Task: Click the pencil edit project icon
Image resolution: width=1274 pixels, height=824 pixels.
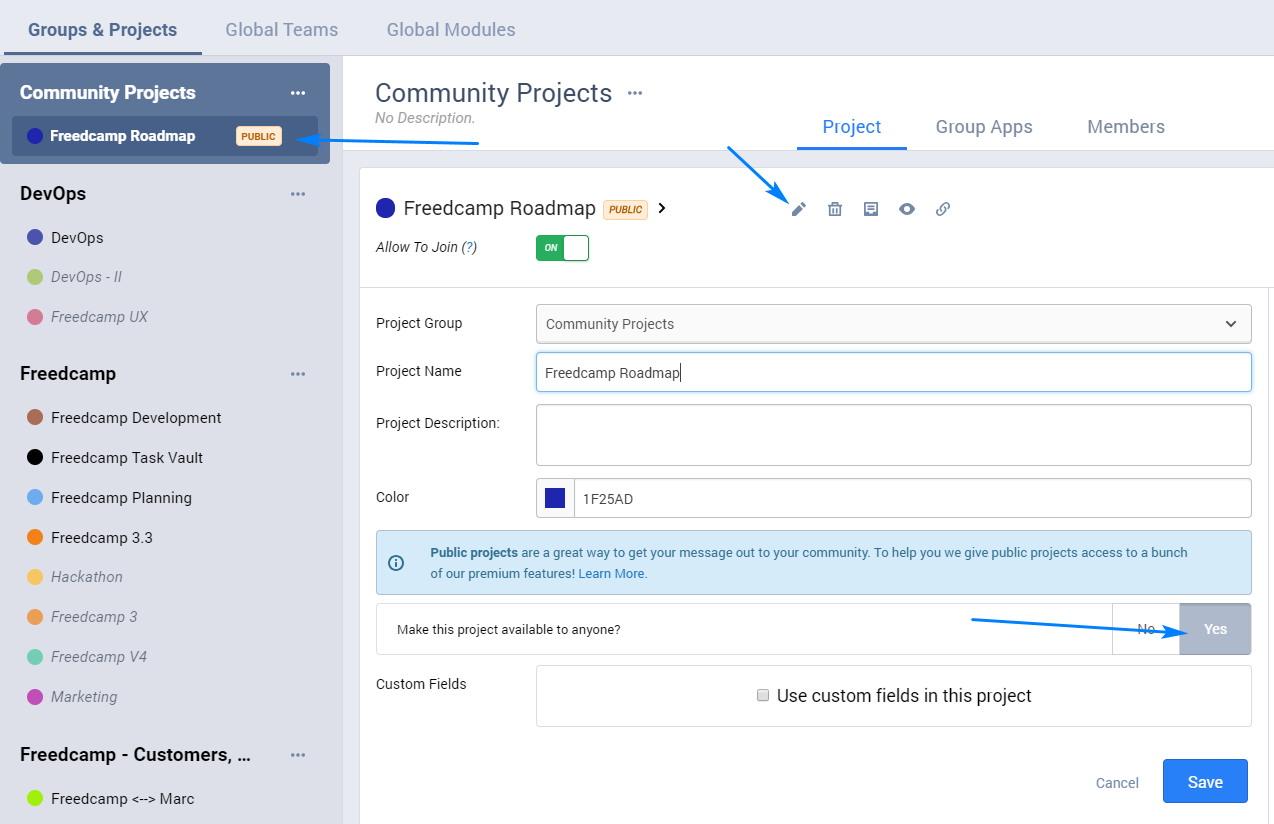Action: click(798, 209)
